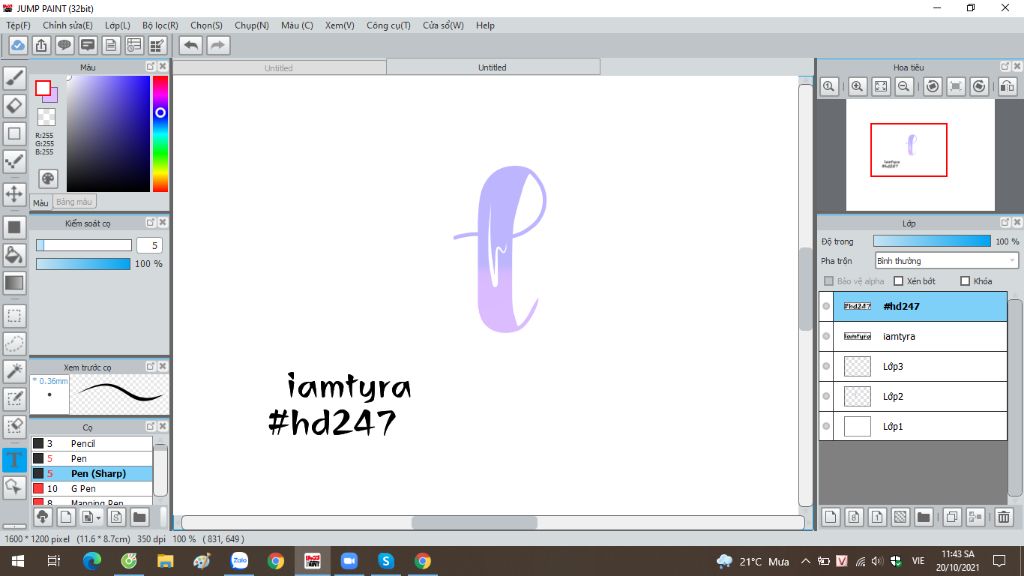Select the Move tool
The height and width of the screenshot is (576, 1024).
click(14, 194)
